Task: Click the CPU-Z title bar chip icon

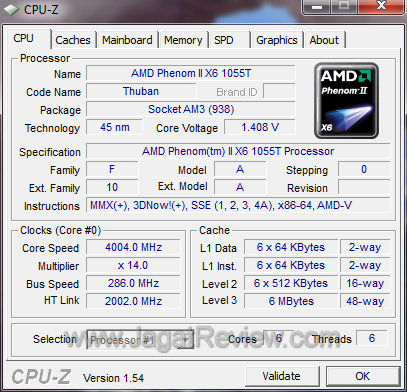Action: click(x=11, y=10)
